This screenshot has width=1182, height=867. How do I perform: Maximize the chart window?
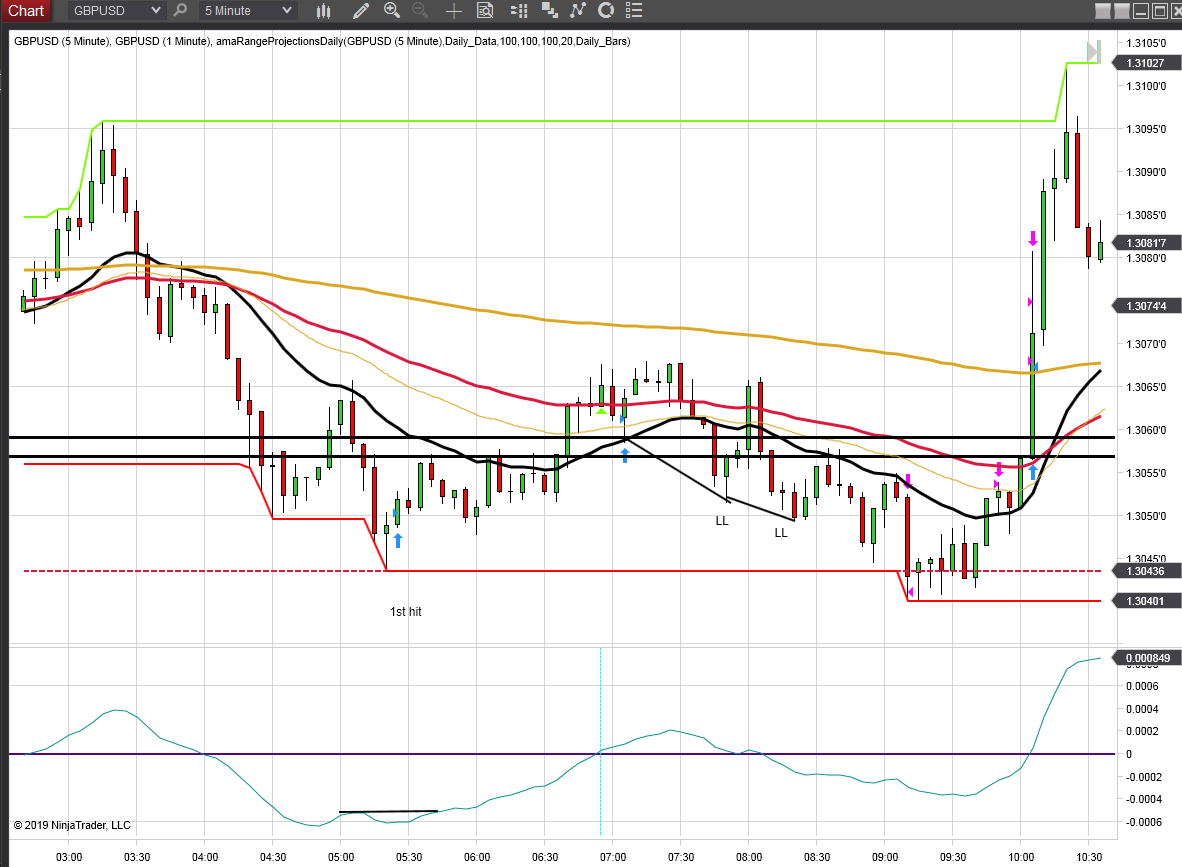pyautogui.click(x=1160, y=11)
